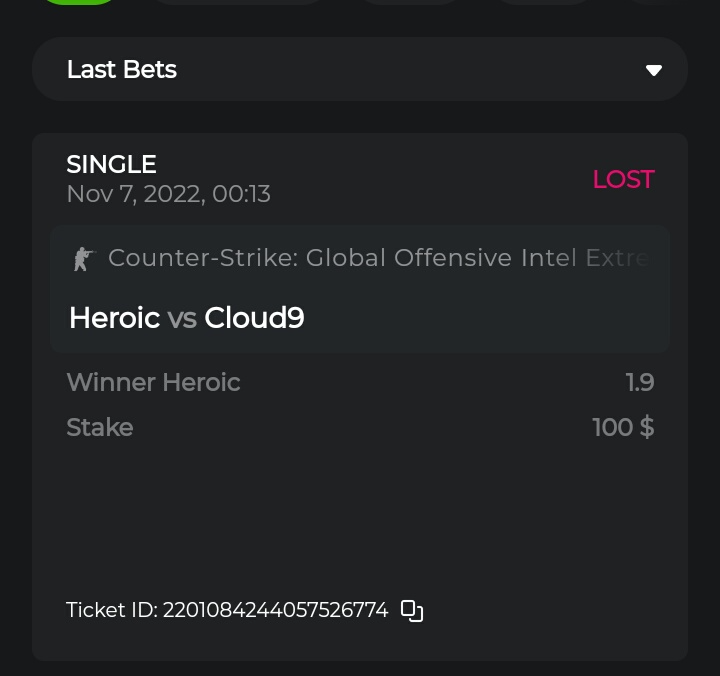The width and height of the screenshot is (720, 676).
Task: Select the fourth filter pill at top
Action: coord(543,2)
